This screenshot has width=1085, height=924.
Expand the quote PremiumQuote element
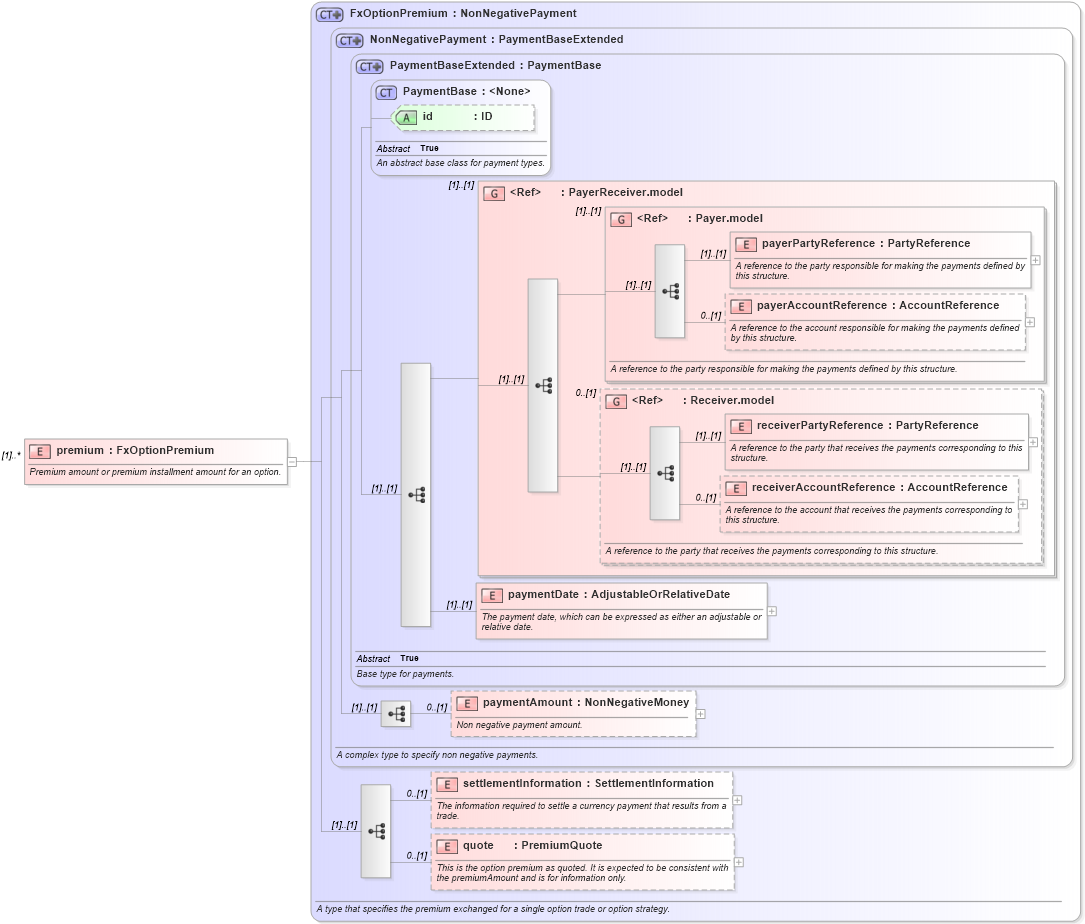click(738, 862)
